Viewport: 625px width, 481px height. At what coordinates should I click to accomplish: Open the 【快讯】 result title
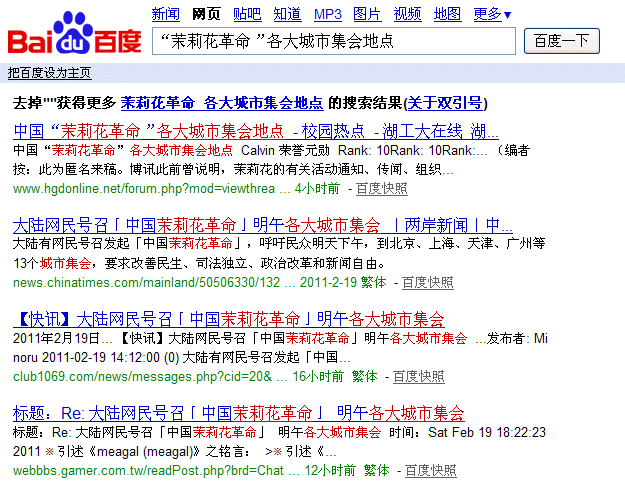[228, 318]
